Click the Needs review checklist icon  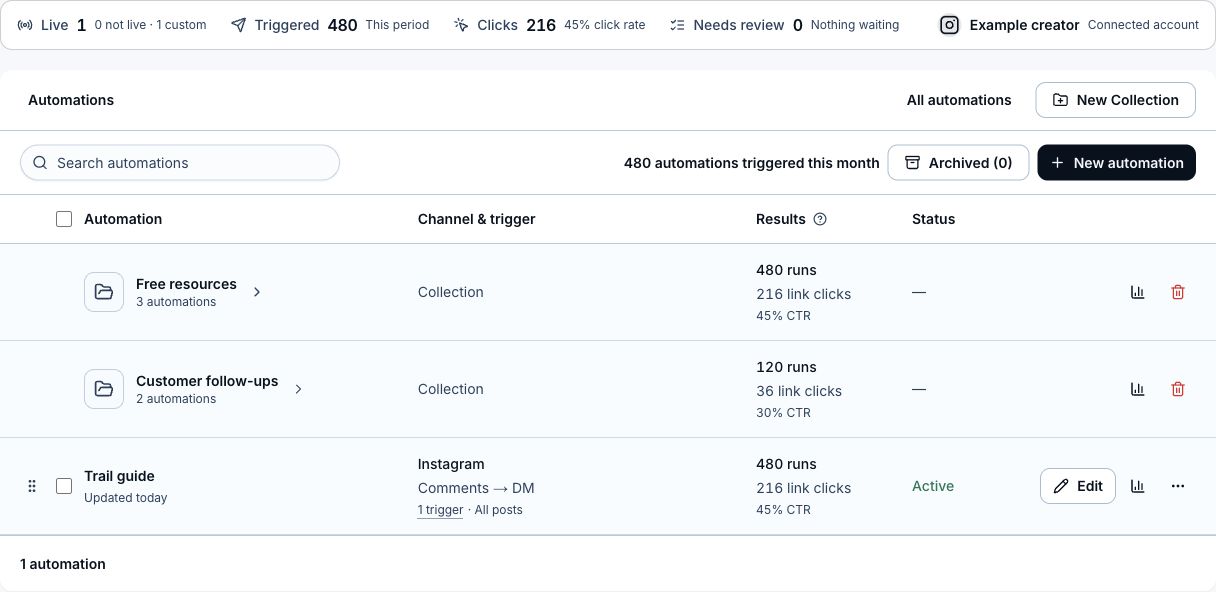(677, 25)
